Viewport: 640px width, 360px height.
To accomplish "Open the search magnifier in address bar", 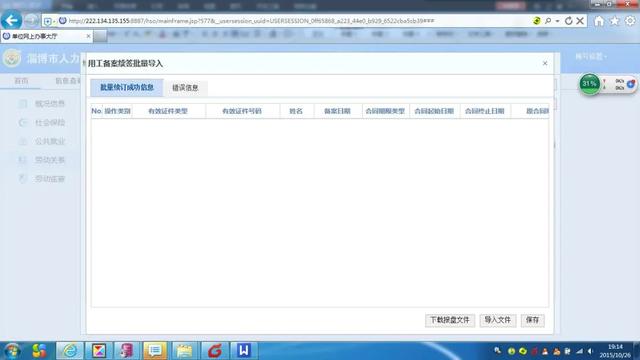I will tap(548, 21).
